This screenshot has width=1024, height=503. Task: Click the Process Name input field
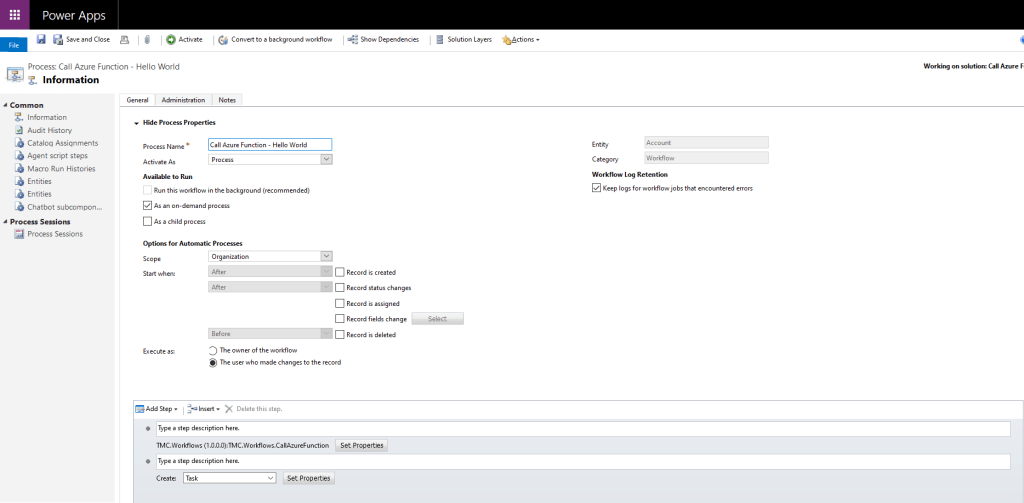click(x=270, y=144)
